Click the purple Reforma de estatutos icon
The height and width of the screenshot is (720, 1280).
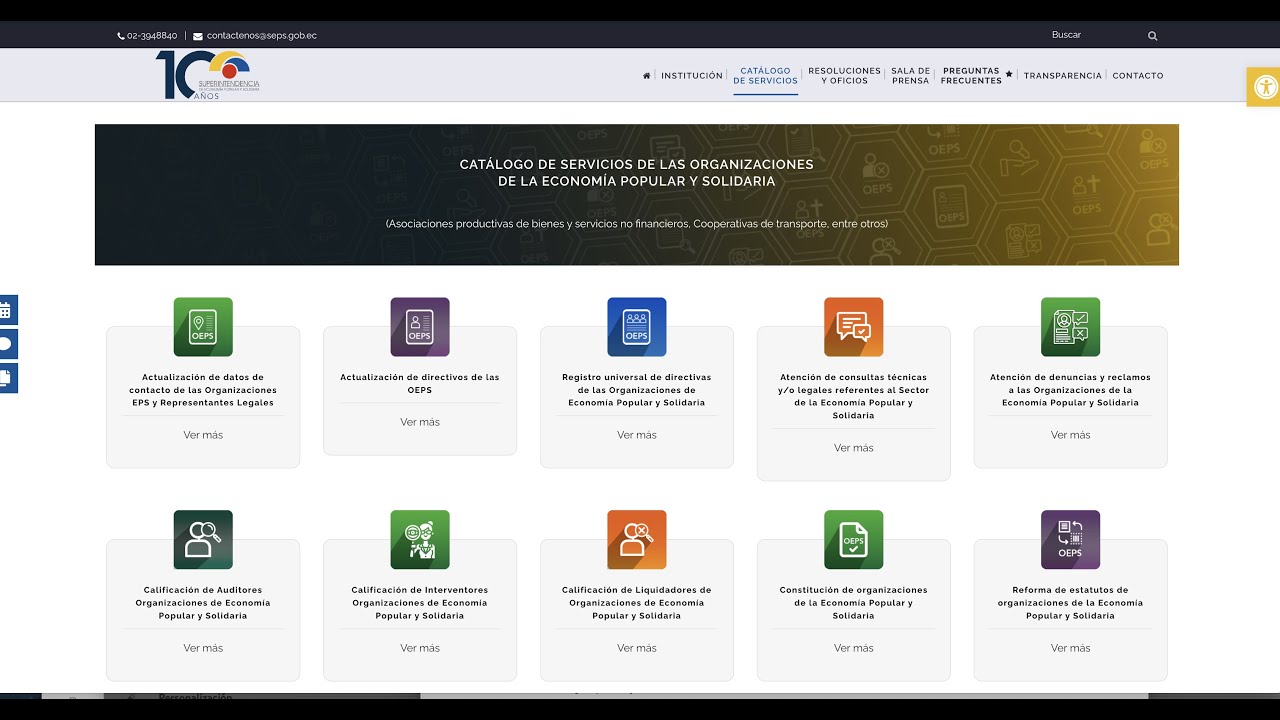click(1070, 540)
